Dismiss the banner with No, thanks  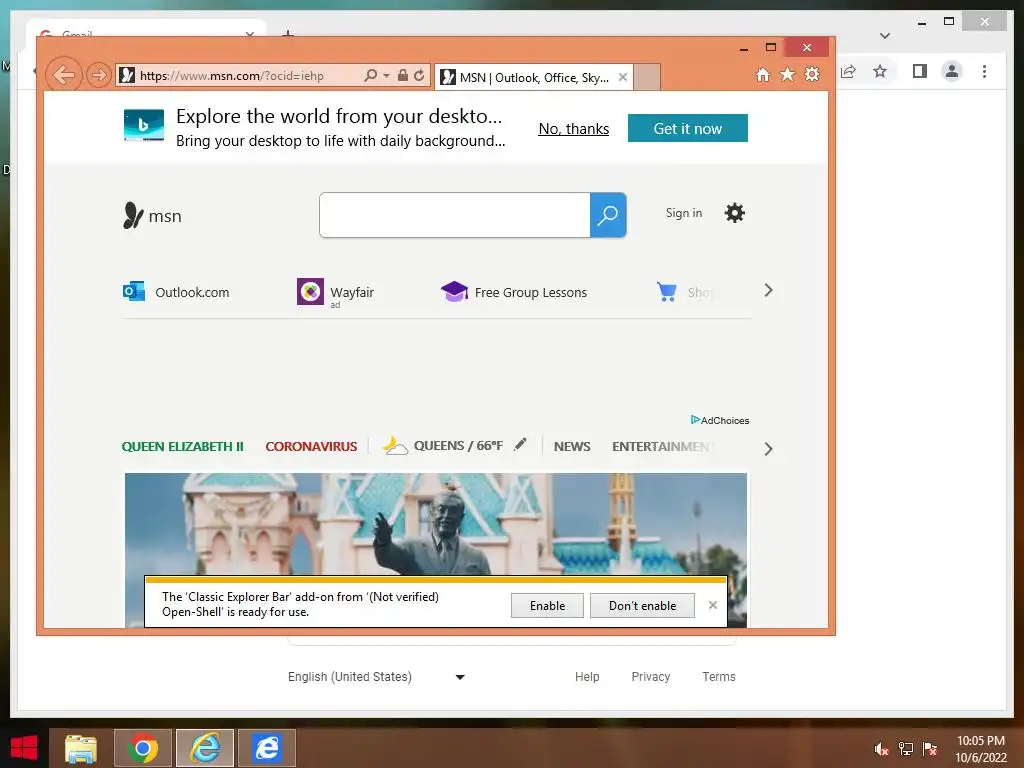(573, 129)
